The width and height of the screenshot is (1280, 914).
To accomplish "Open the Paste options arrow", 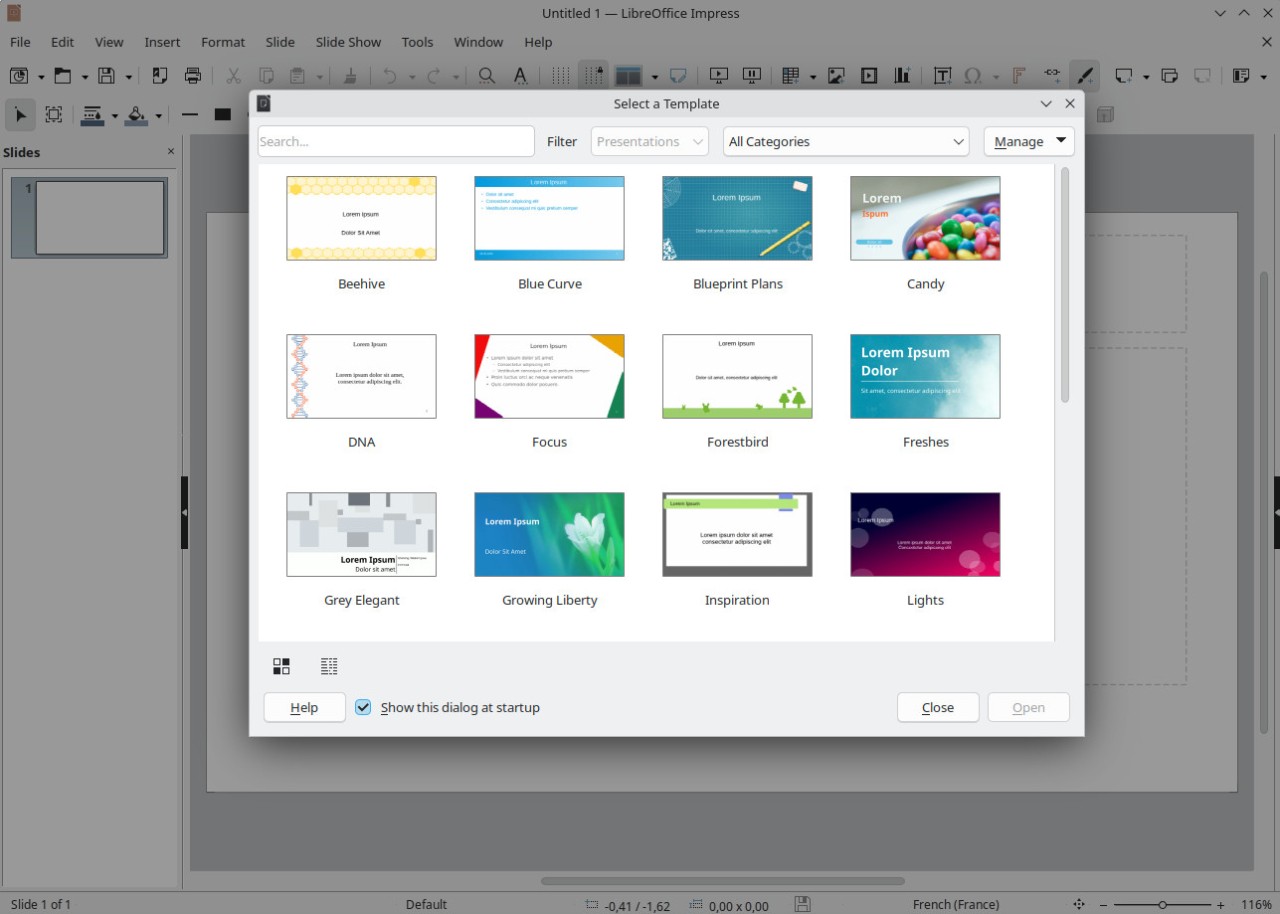I will (x=318, y=75).
